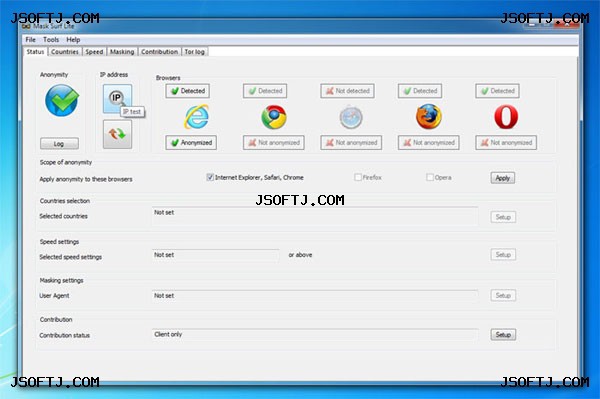Click the User Agent Not set field
This screenshot has height=399, width=600.
pyautogui.click(x=315, y=296)
